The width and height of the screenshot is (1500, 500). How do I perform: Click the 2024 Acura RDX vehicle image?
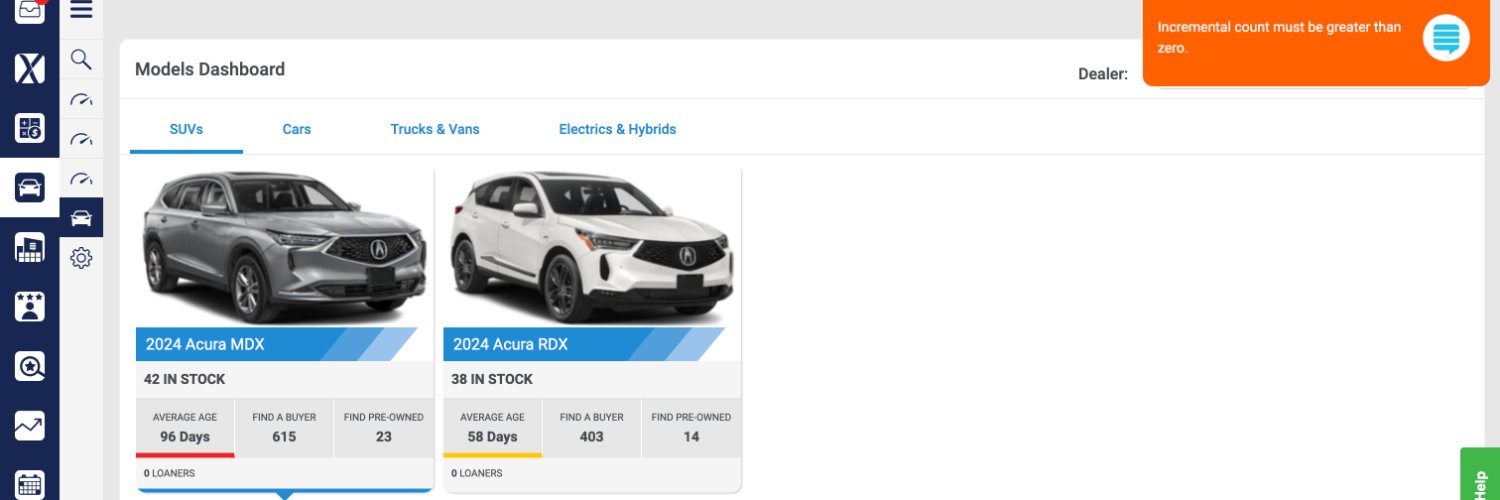click(592, 246)
